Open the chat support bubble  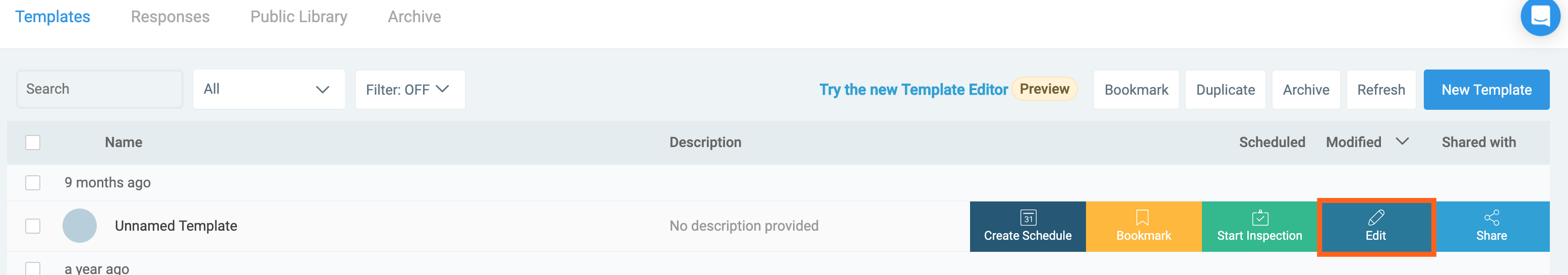[1539, 17]
